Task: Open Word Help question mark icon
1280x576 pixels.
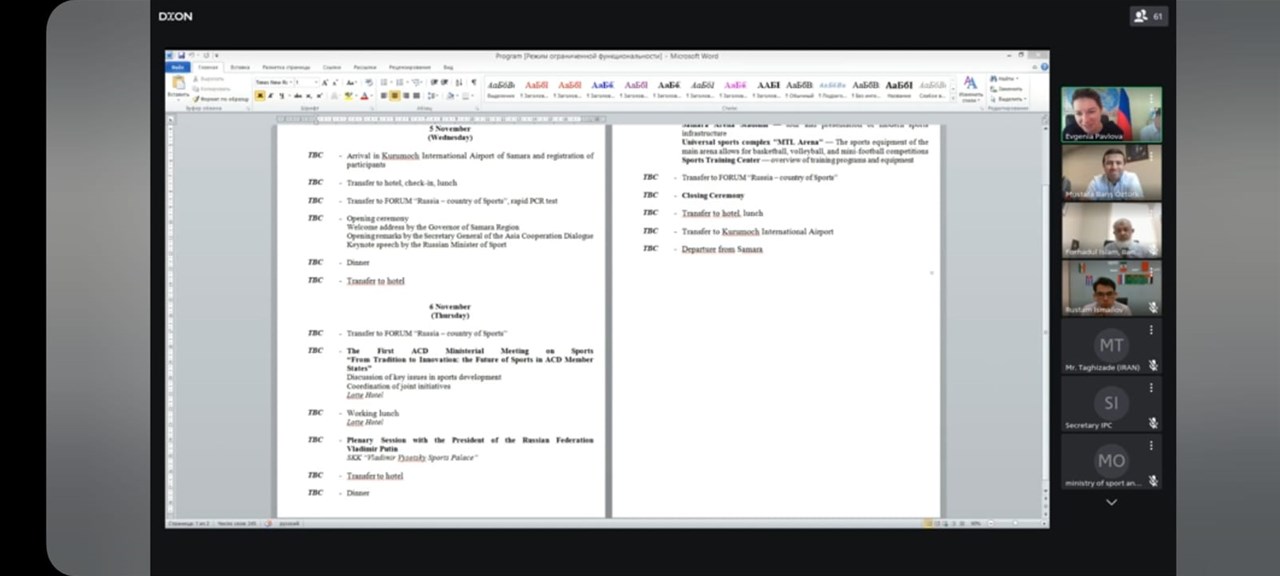Action: pyautogui.click(x=1044, y=67)
